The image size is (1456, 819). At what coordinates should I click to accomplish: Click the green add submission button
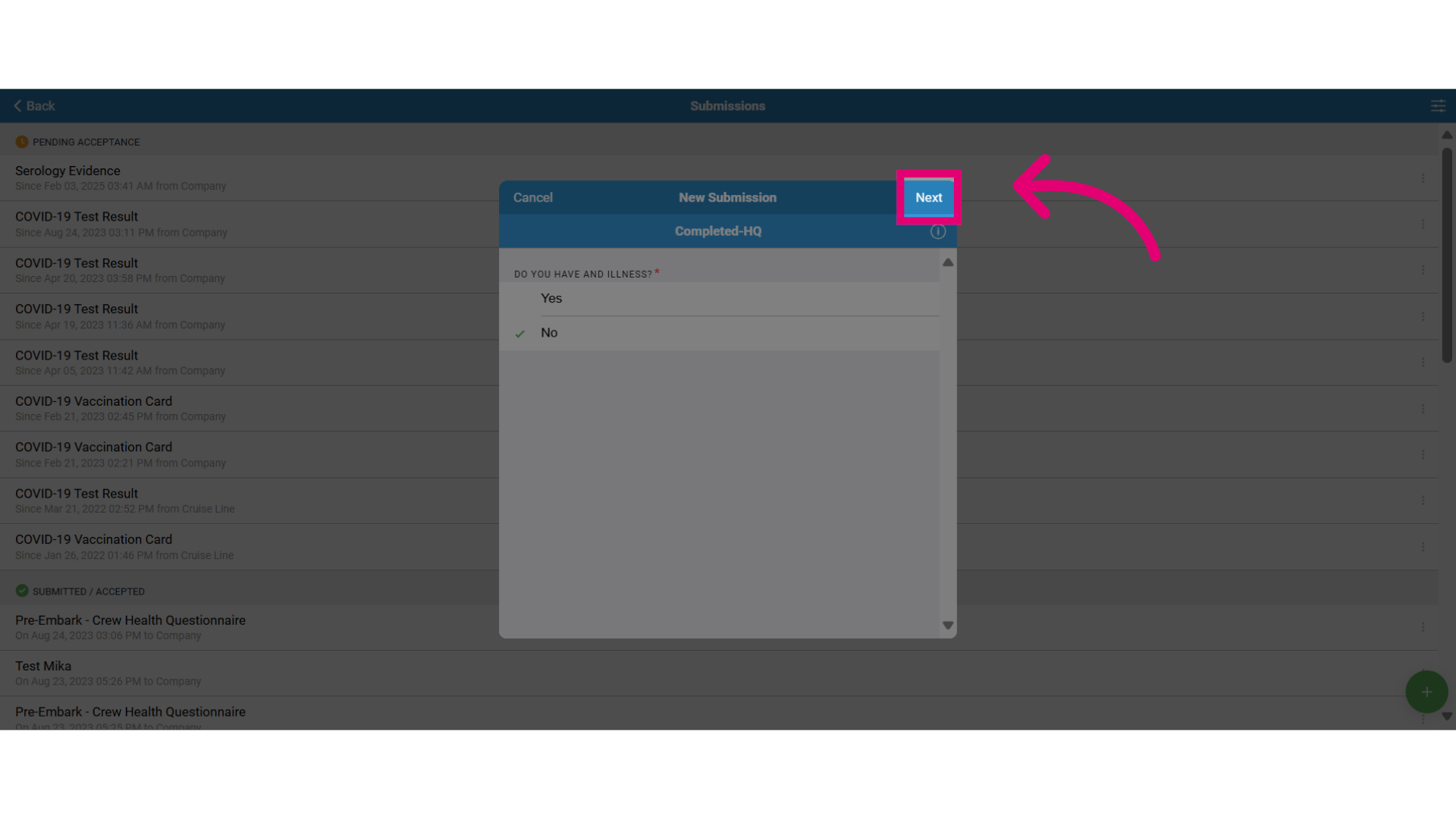(1426, 692)
